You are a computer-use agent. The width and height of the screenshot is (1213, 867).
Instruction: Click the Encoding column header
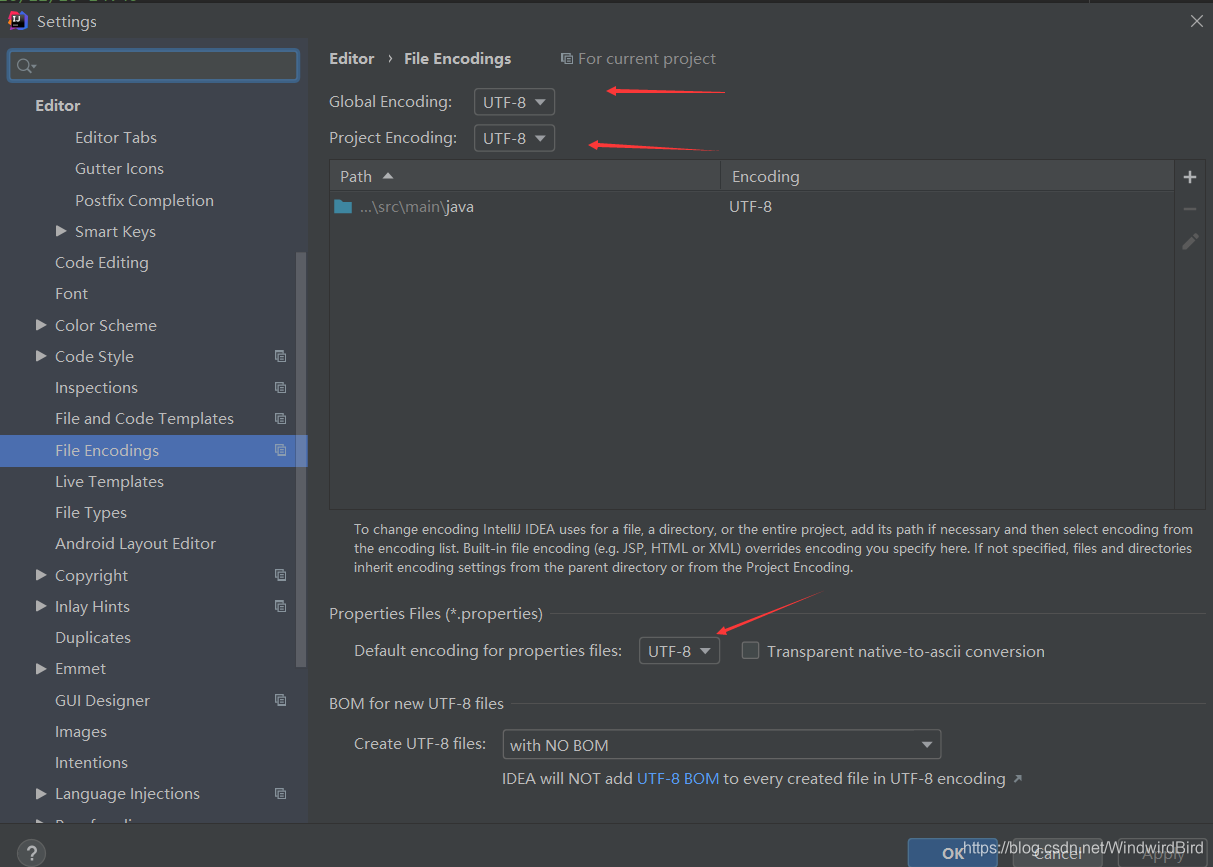click(x=947, y=176)
